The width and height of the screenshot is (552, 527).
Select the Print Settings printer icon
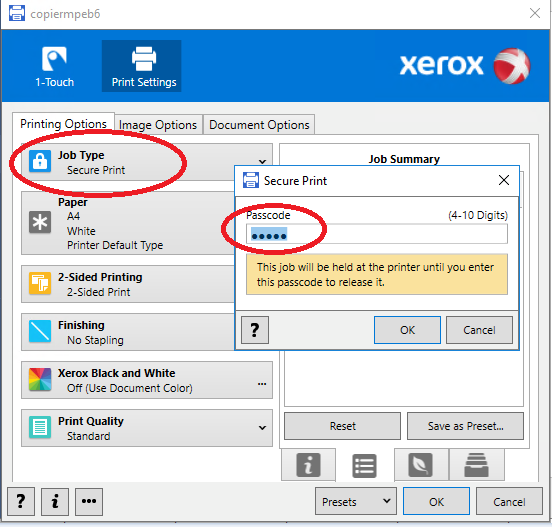tap(144, 59)
